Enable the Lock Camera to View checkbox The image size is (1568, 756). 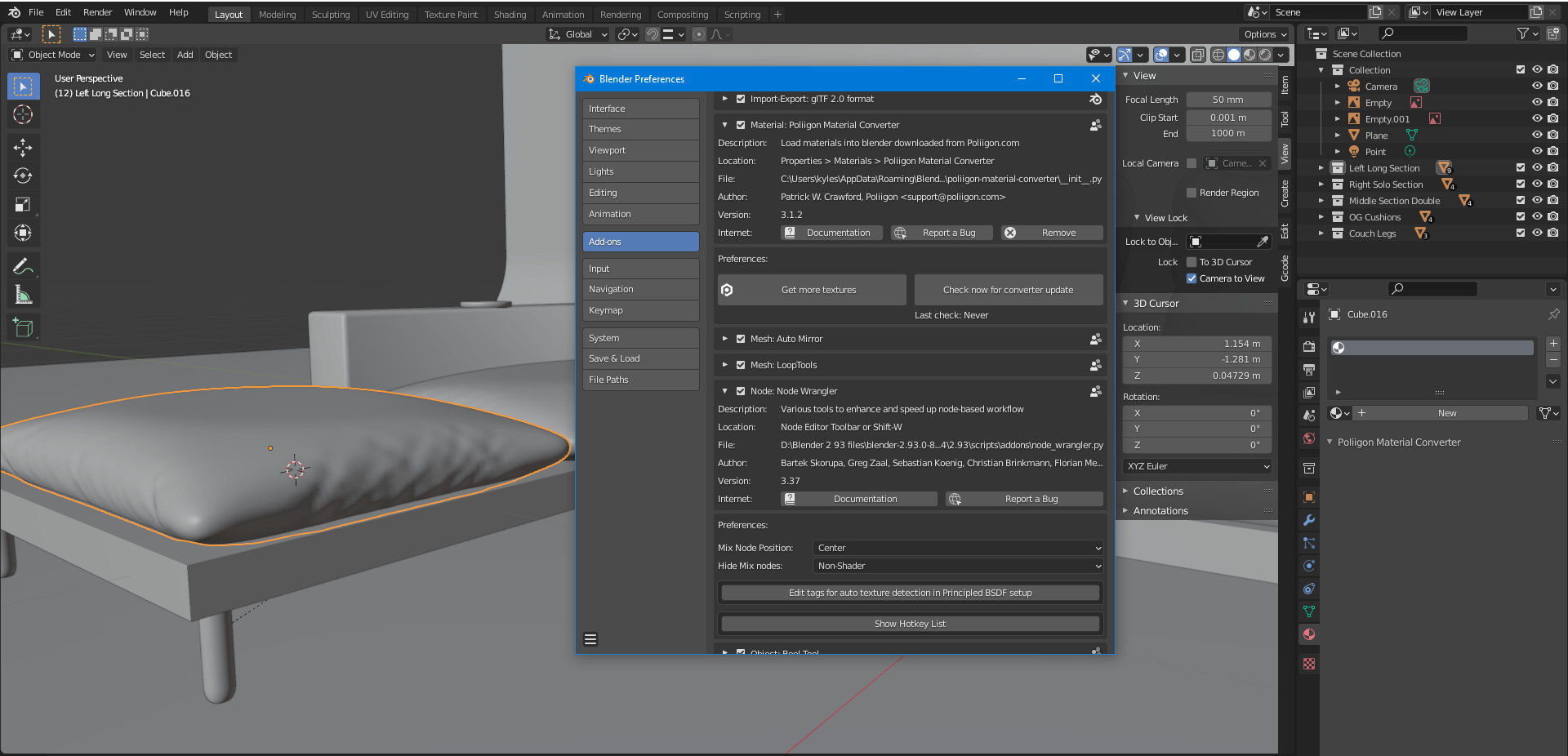click(1192, 278)
